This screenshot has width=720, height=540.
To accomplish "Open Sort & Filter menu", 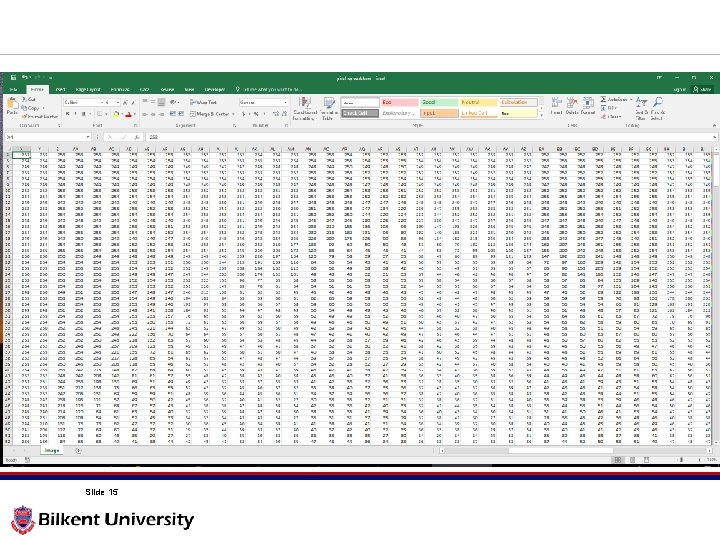I will click(x=641, y=109).
